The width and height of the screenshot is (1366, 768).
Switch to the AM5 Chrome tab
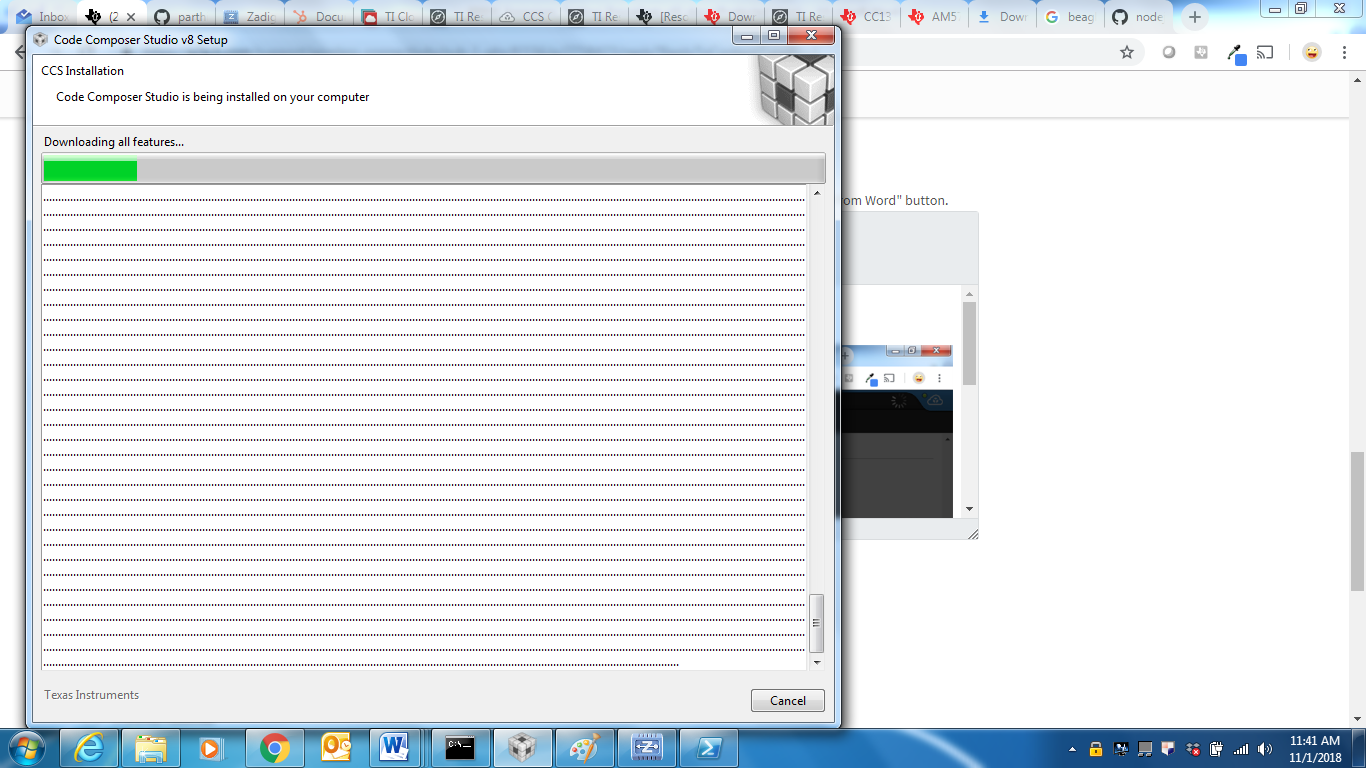[934, 17]
